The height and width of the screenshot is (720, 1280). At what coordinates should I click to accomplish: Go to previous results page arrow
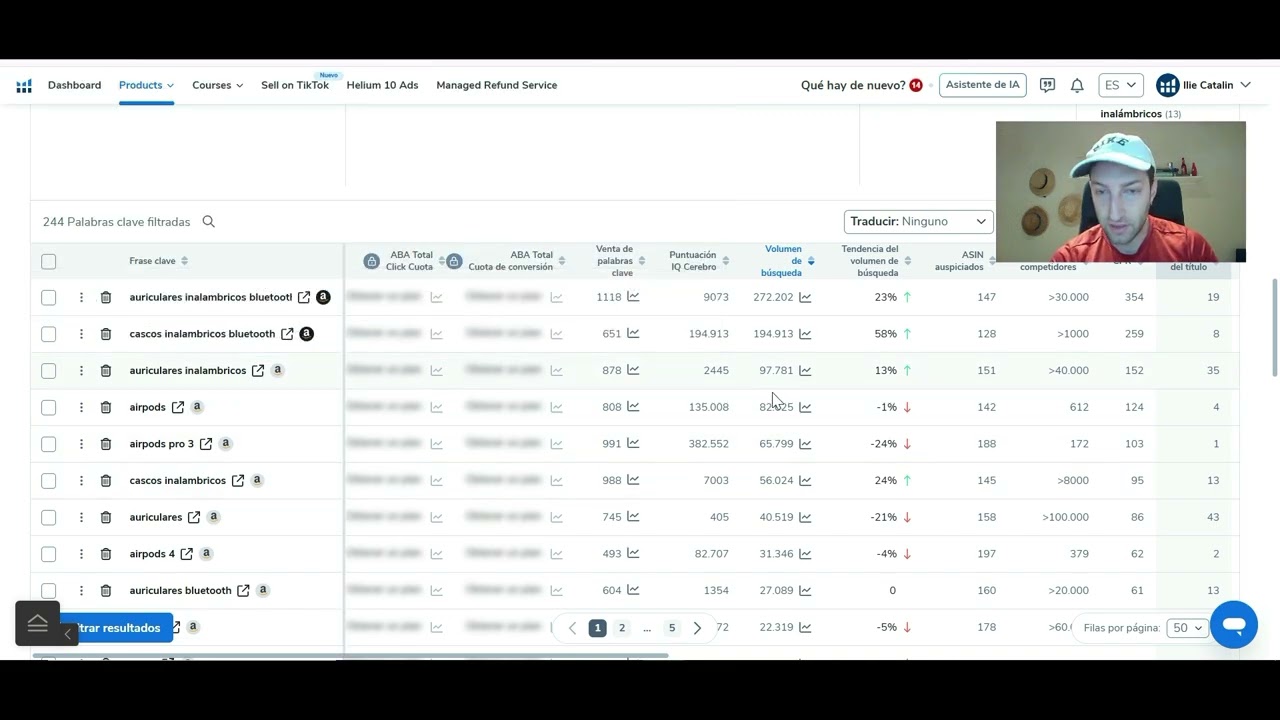coord(572,628)
